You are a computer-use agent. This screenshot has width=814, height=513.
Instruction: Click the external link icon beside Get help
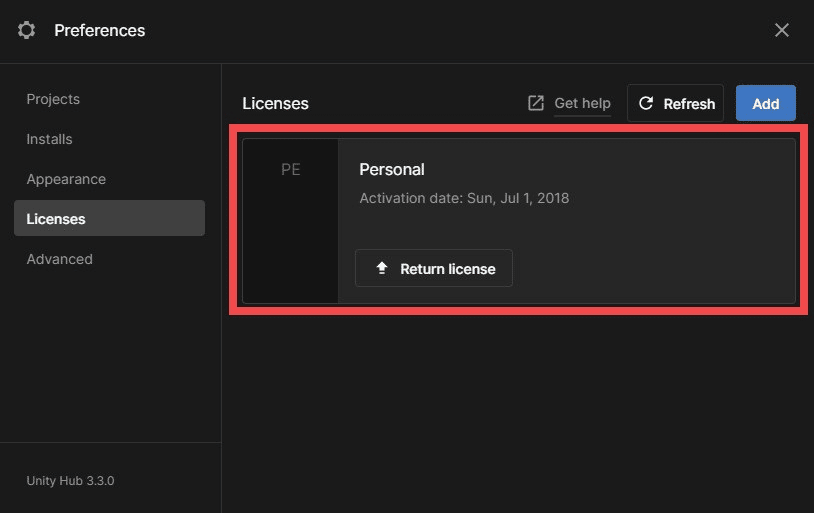click(x=536, y=103)
